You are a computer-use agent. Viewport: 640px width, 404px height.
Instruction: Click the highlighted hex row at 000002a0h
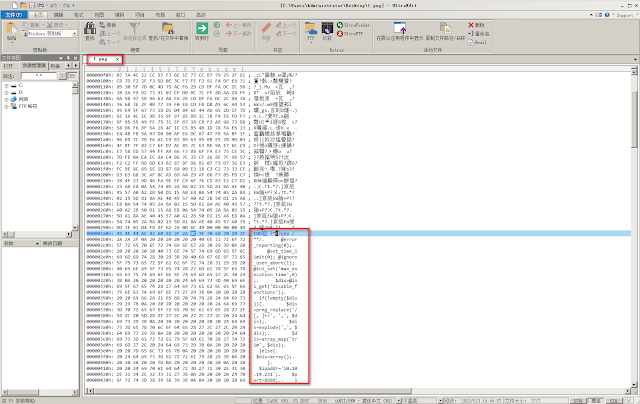click(x=359, y=233)
